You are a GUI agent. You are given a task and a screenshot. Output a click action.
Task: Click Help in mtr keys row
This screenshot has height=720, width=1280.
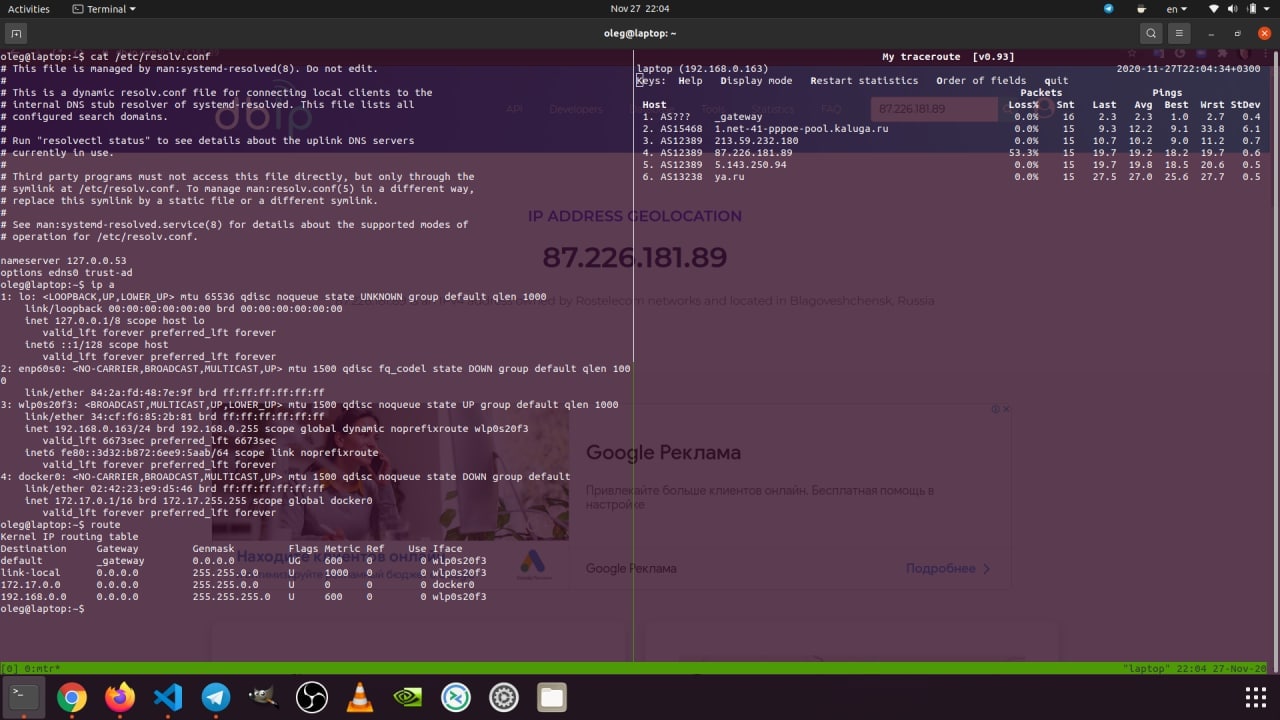pyautogui.click(x=690, y=81)
